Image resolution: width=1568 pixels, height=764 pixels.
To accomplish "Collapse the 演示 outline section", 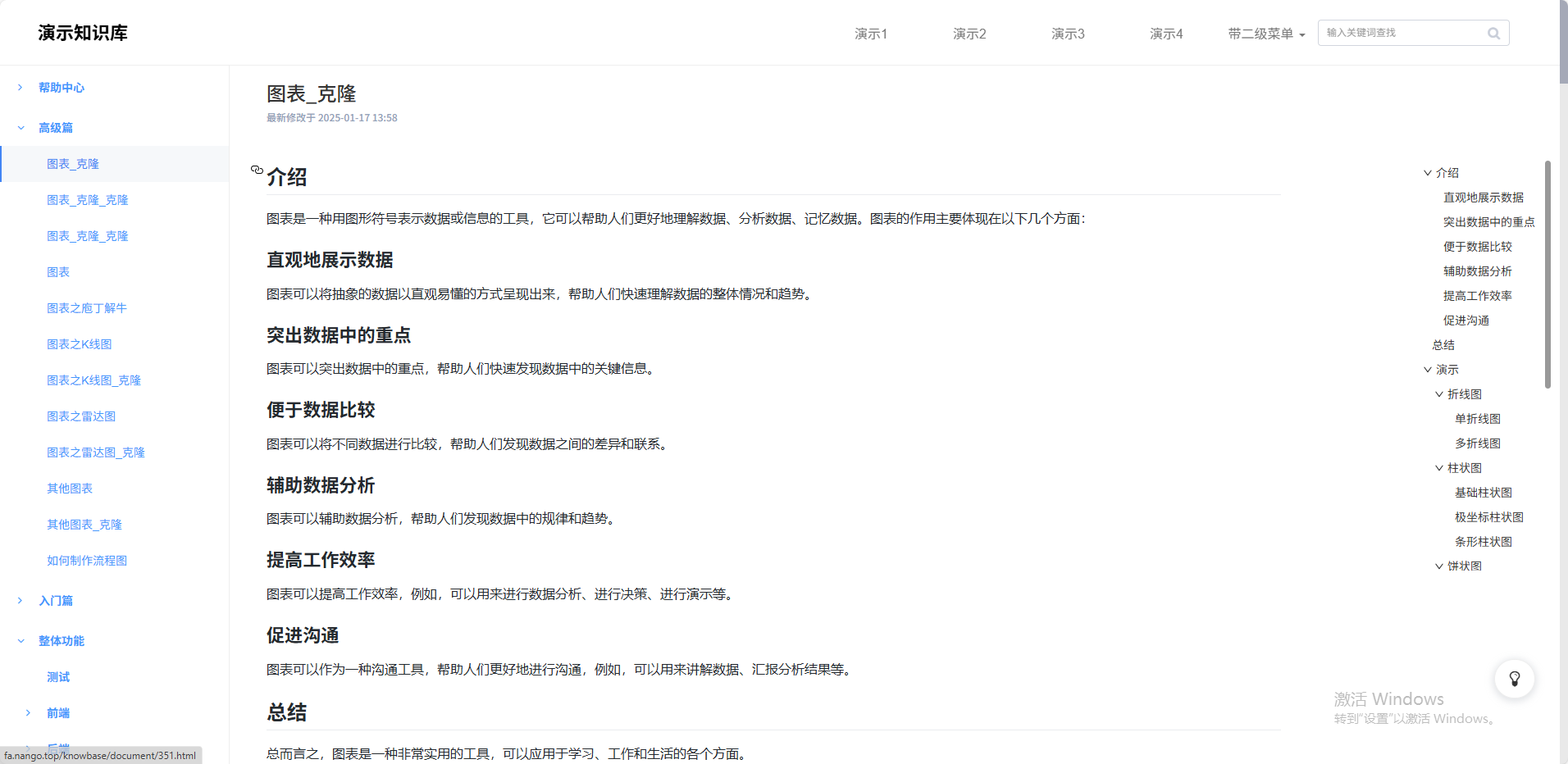I will coord(1427,370).
